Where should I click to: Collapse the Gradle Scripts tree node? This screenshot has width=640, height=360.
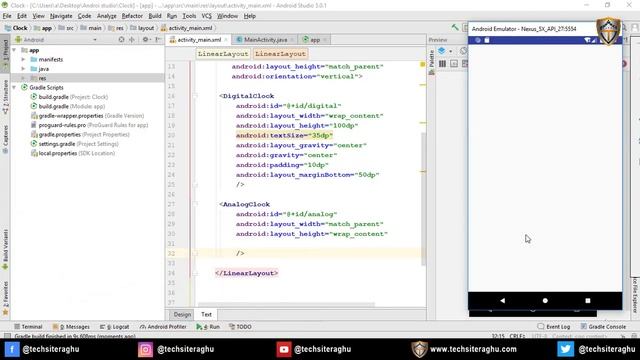(15, 87)
